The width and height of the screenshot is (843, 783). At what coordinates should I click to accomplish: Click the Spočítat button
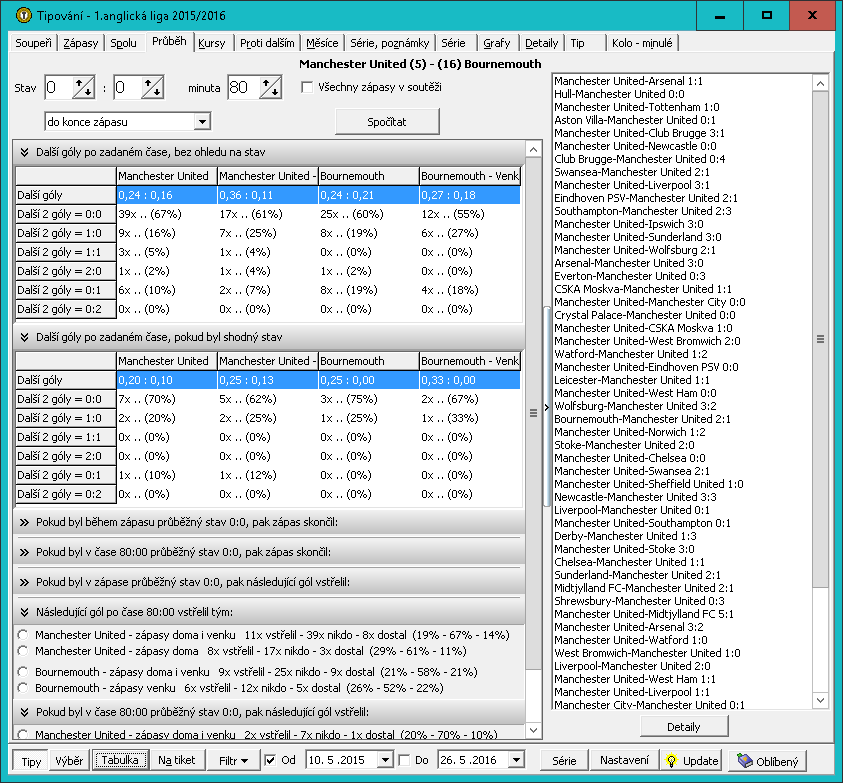(387, 122)
